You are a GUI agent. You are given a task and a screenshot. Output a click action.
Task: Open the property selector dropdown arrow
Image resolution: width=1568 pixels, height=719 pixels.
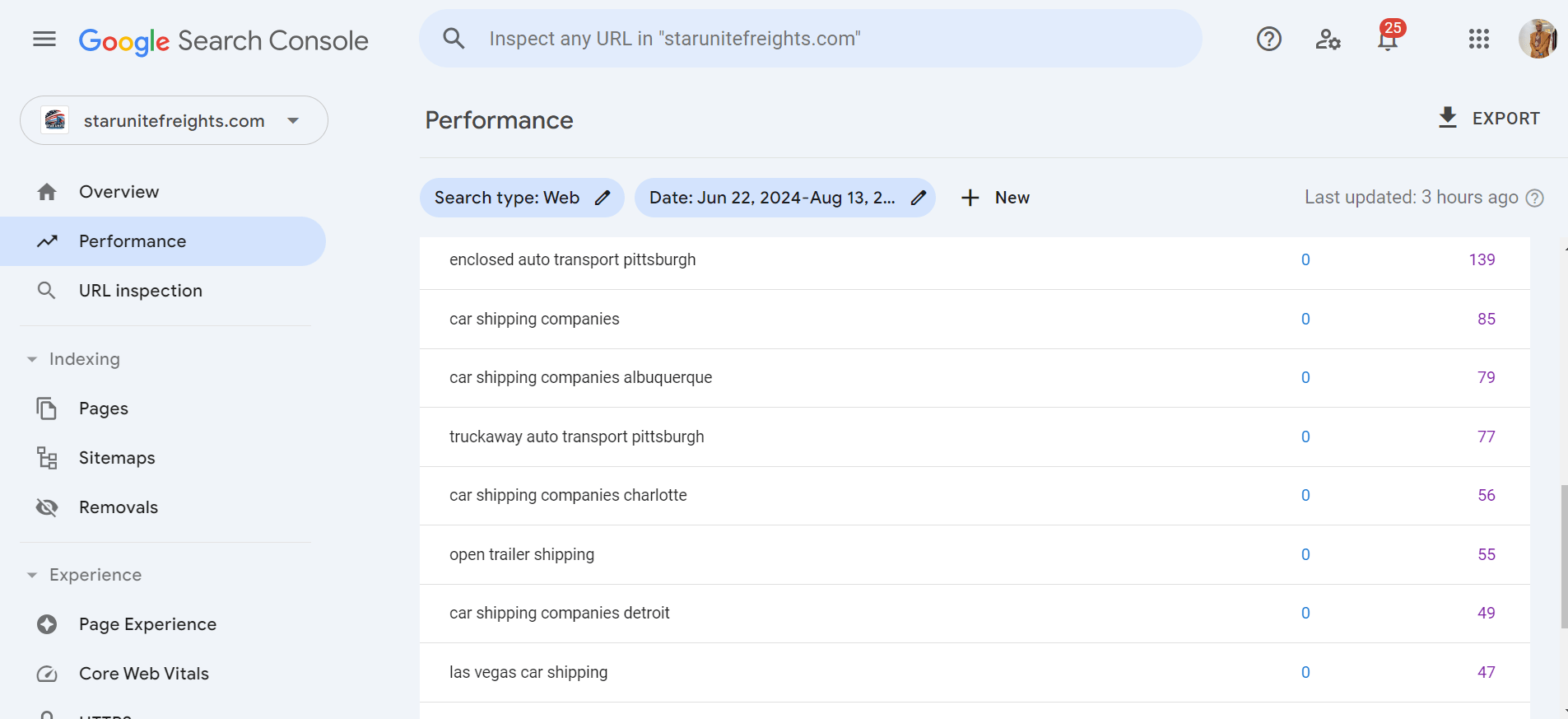click(293, 121)
